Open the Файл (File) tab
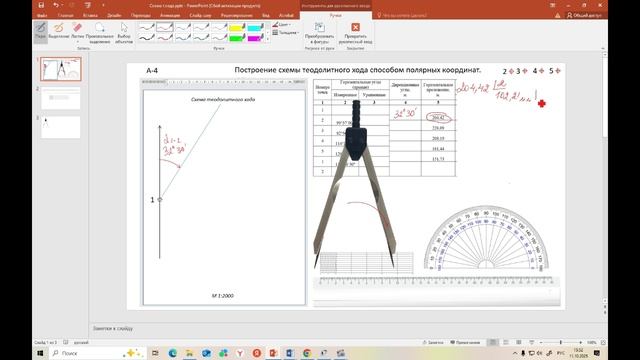 coord(42,16)
